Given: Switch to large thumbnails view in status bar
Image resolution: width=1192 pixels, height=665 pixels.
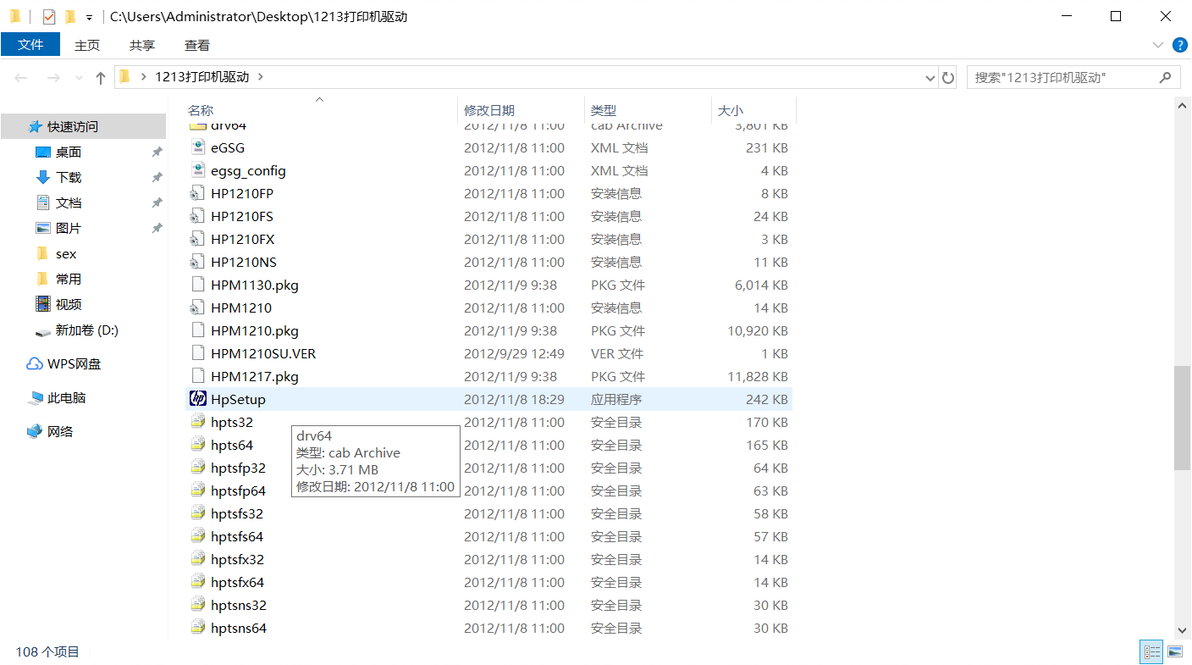Looking at the screenshot, I should click(x=1177, y=651).
